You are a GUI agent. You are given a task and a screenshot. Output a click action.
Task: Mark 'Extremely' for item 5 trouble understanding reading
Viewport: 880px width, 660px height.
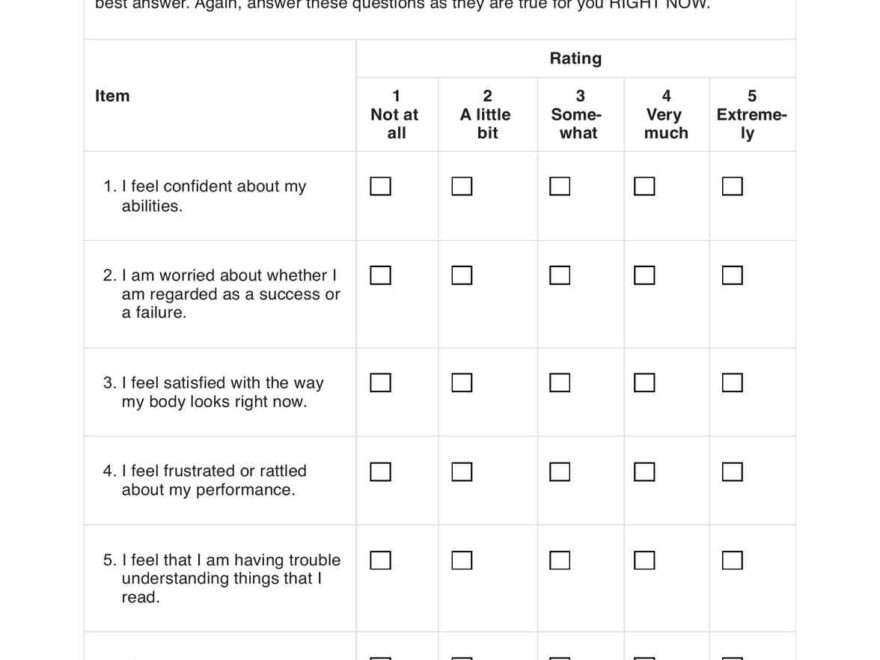732,560
